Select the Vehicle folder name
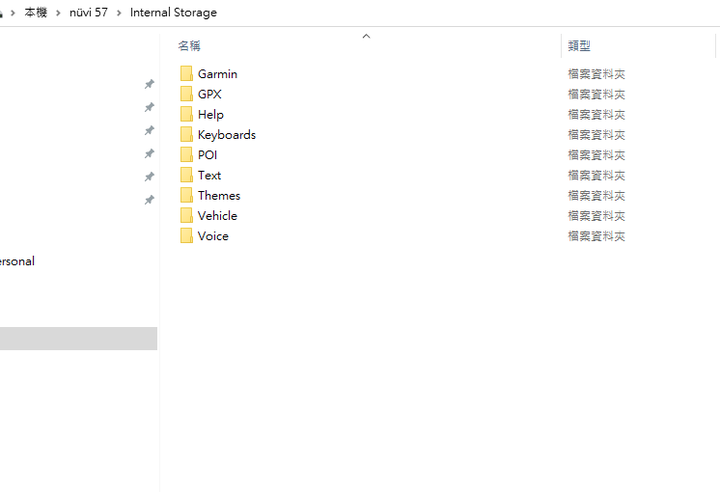This screenshot has width=720, height=492. point(217,215)
